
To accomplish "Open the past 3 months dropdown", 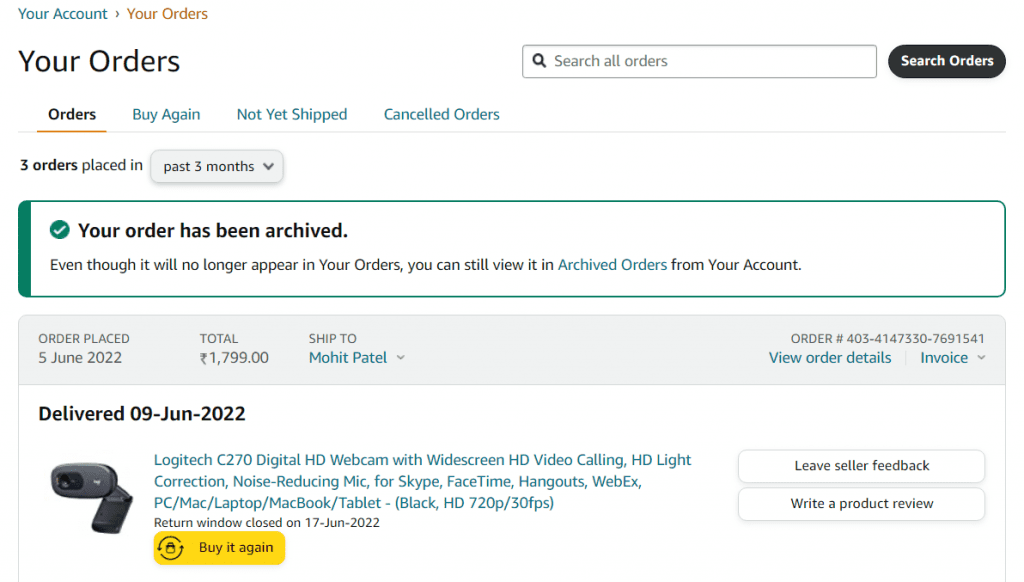I will [217, 166].
